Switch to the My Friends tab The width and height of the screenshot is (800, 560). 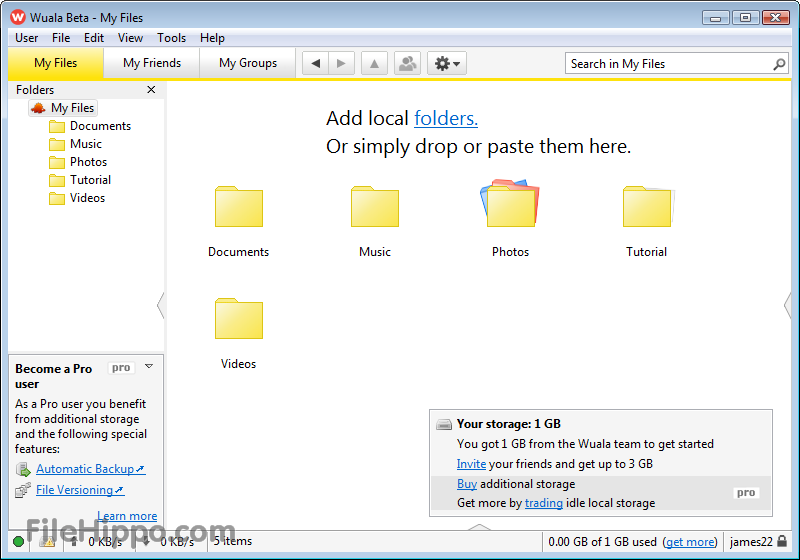(152, 63)
